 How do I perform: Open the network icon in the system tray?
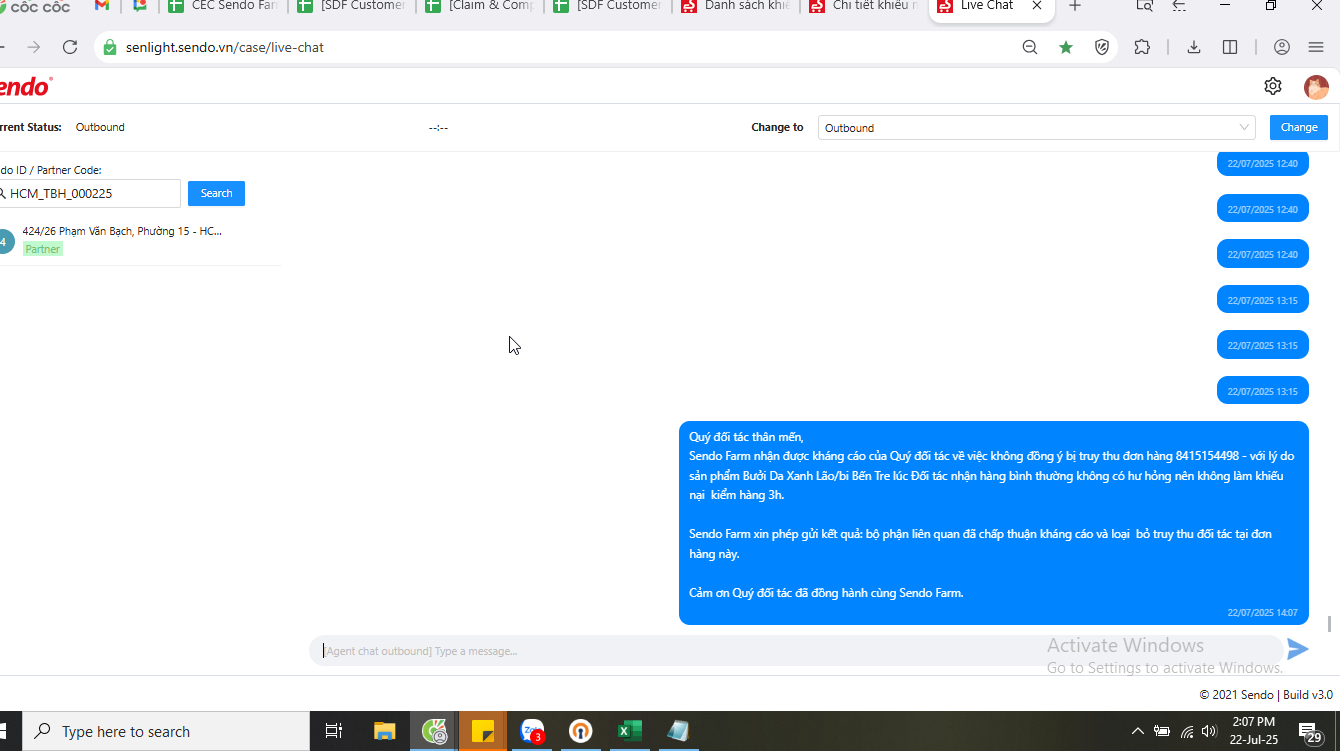1187,731
